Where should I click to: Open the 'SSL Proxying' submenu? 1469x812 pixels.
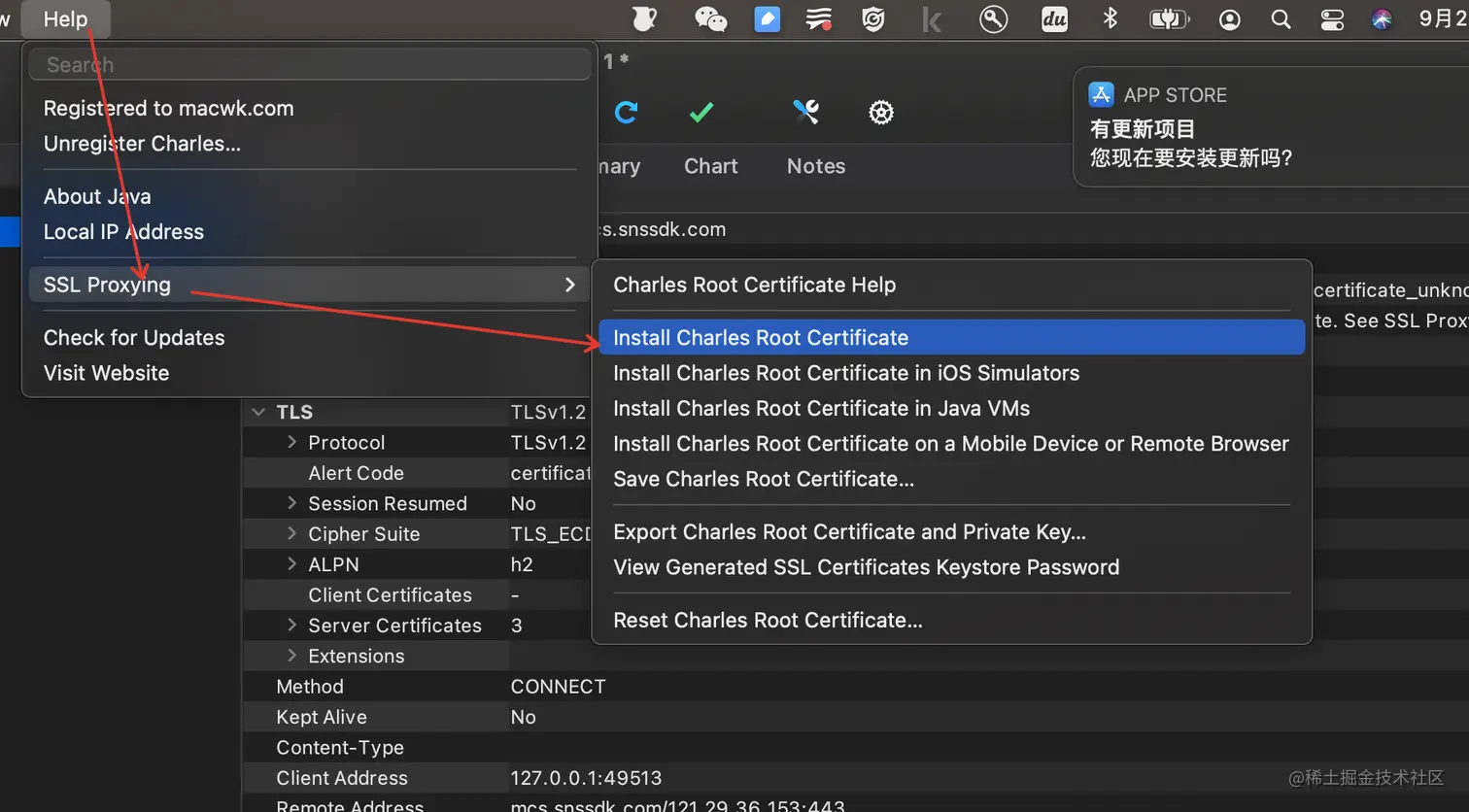[x=309, y=285]
